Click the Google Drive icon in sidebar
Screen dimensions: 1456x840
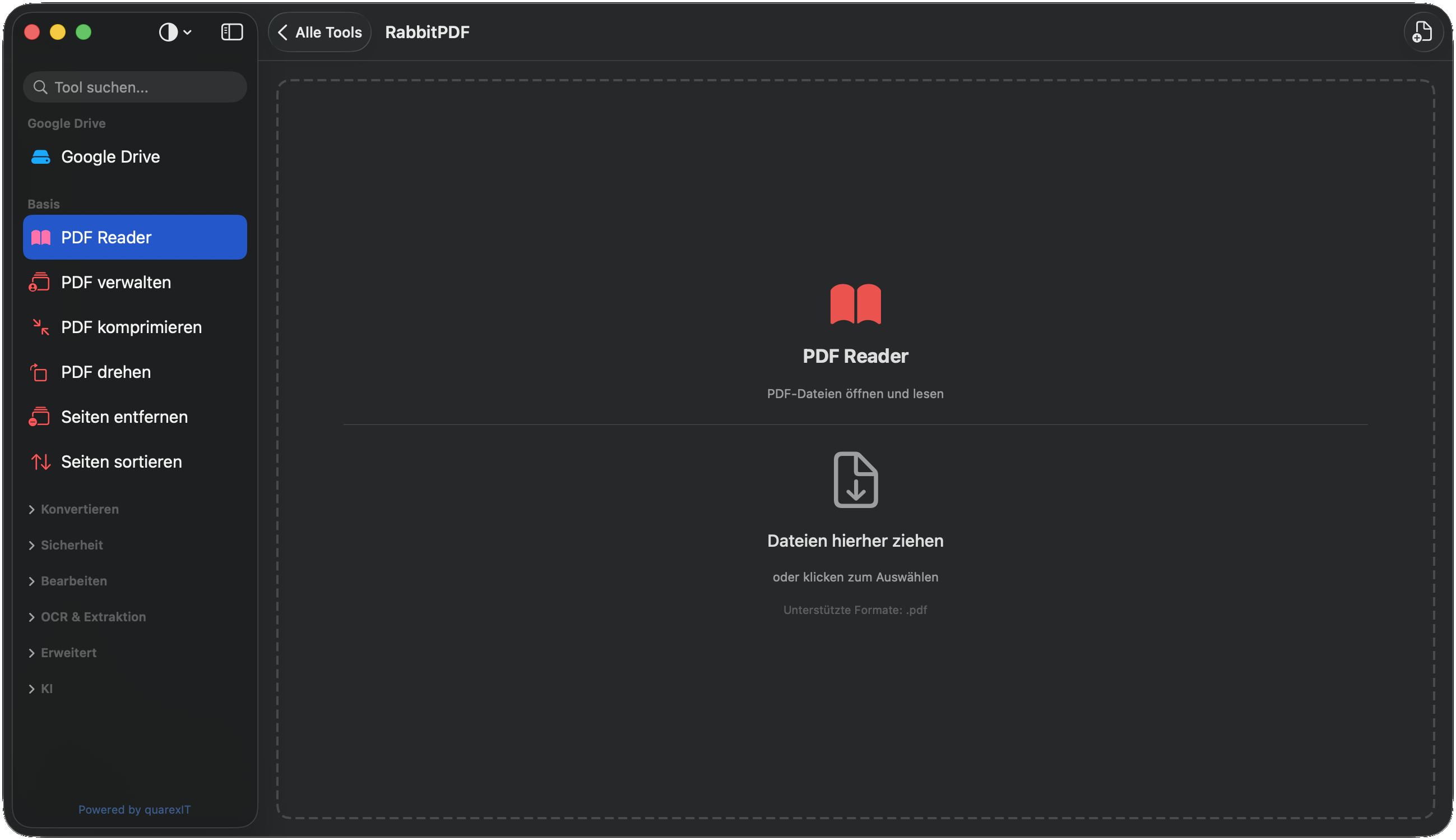tap(40, 157)
